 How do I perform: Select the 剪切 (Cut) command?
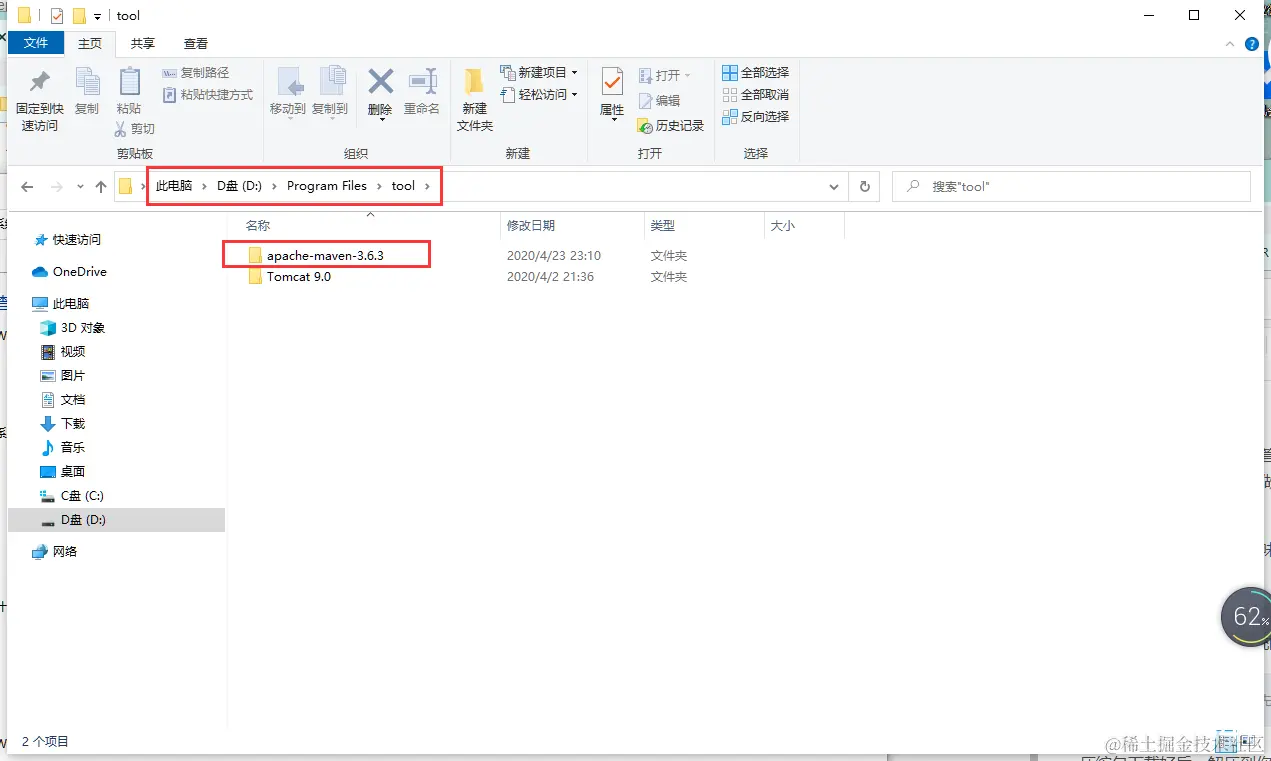click(135, 128)
